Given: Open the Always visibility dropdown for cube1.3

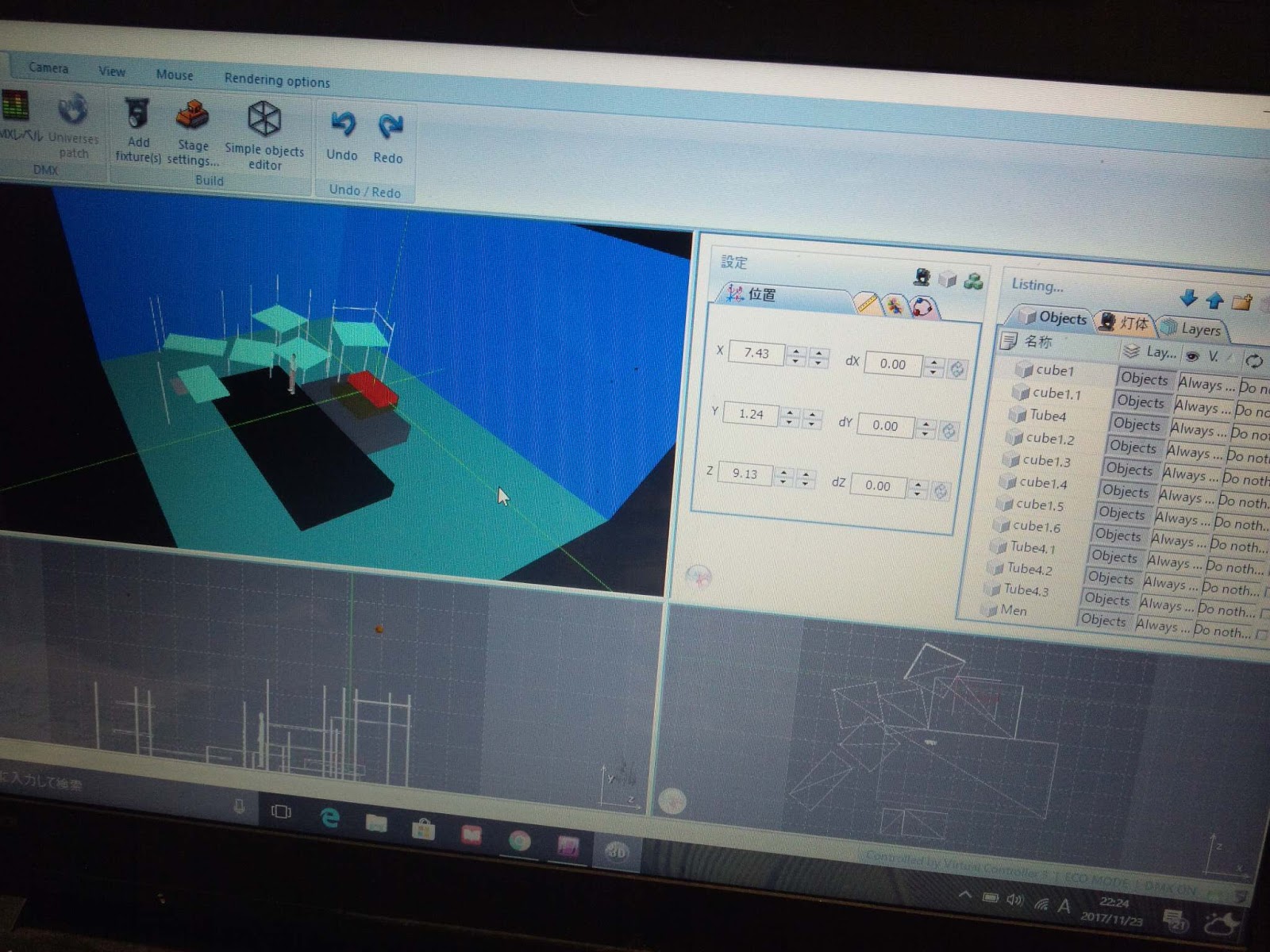Looking at the screenshot, I should [1191, 474].
